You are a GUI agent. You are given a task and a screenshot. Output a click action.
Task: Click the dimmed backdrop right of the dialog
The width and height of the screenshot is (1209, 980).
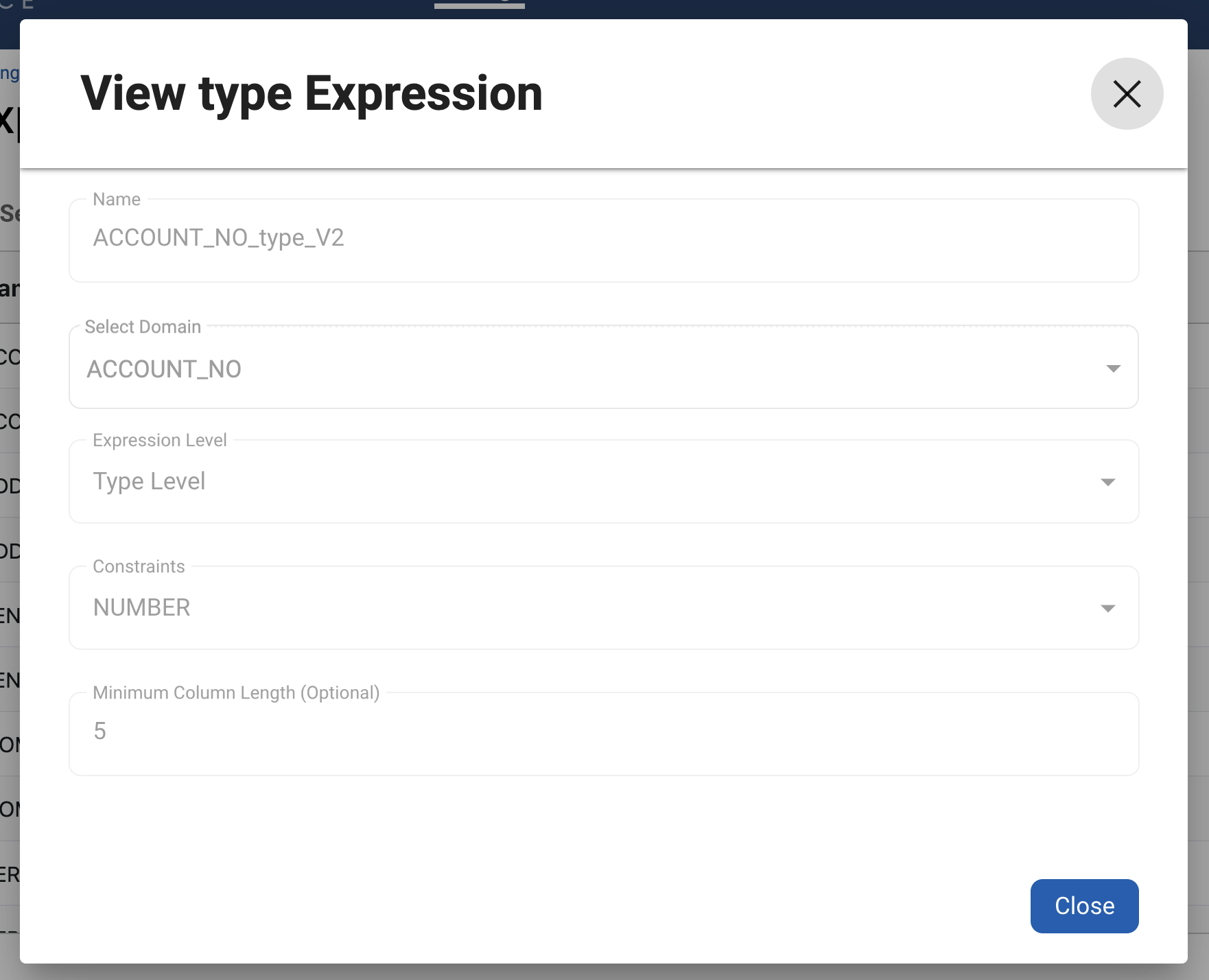click(1198, 480)
